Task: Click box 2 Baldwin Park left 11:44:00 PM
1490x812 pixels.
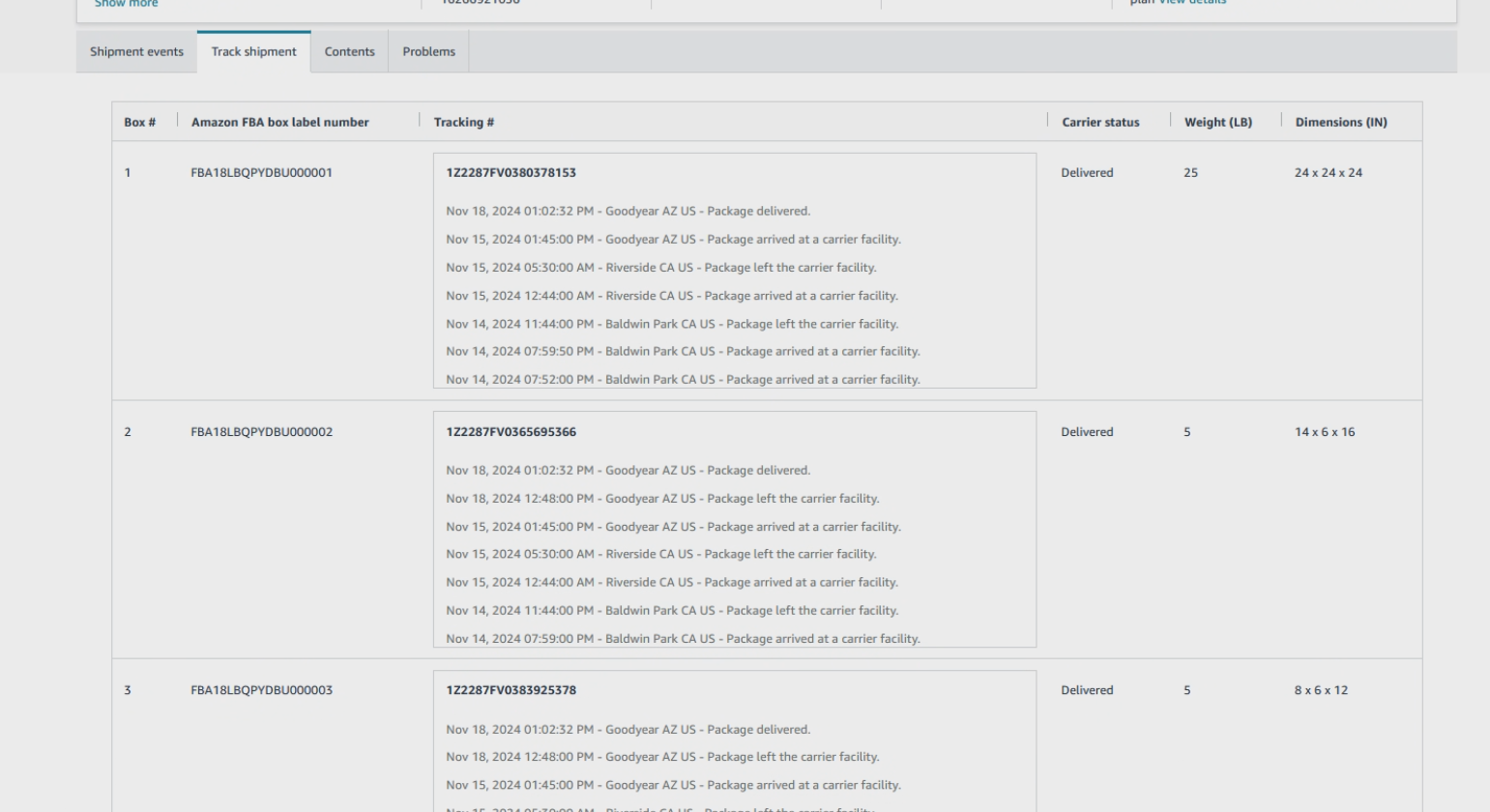Action: coord(672,611)
